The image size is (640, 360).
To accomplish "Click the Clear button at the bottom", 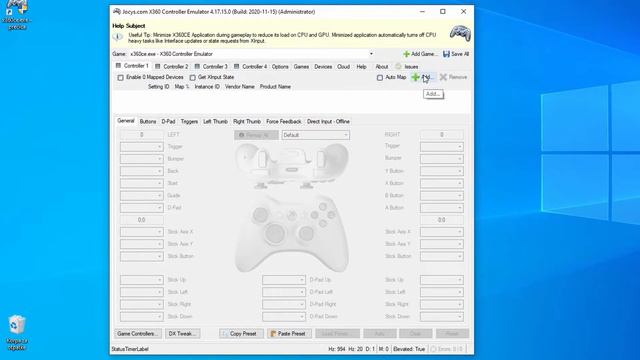I will 416,334.
